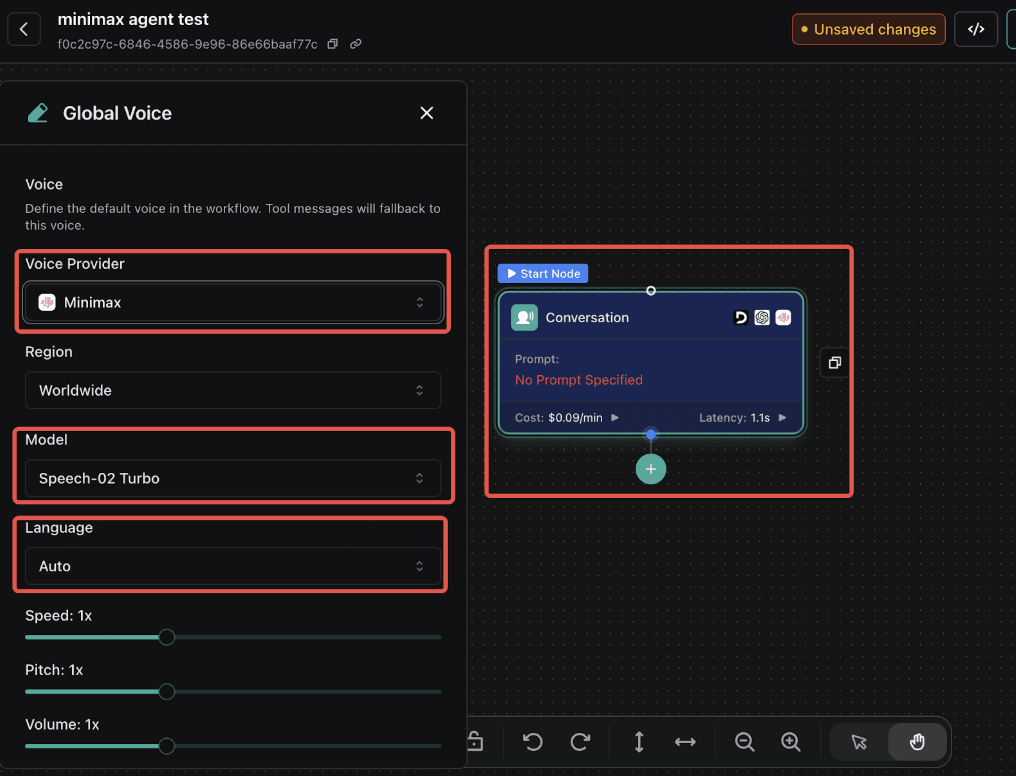
Task: Expand the Latency details arrow
Action: point(782,418)
